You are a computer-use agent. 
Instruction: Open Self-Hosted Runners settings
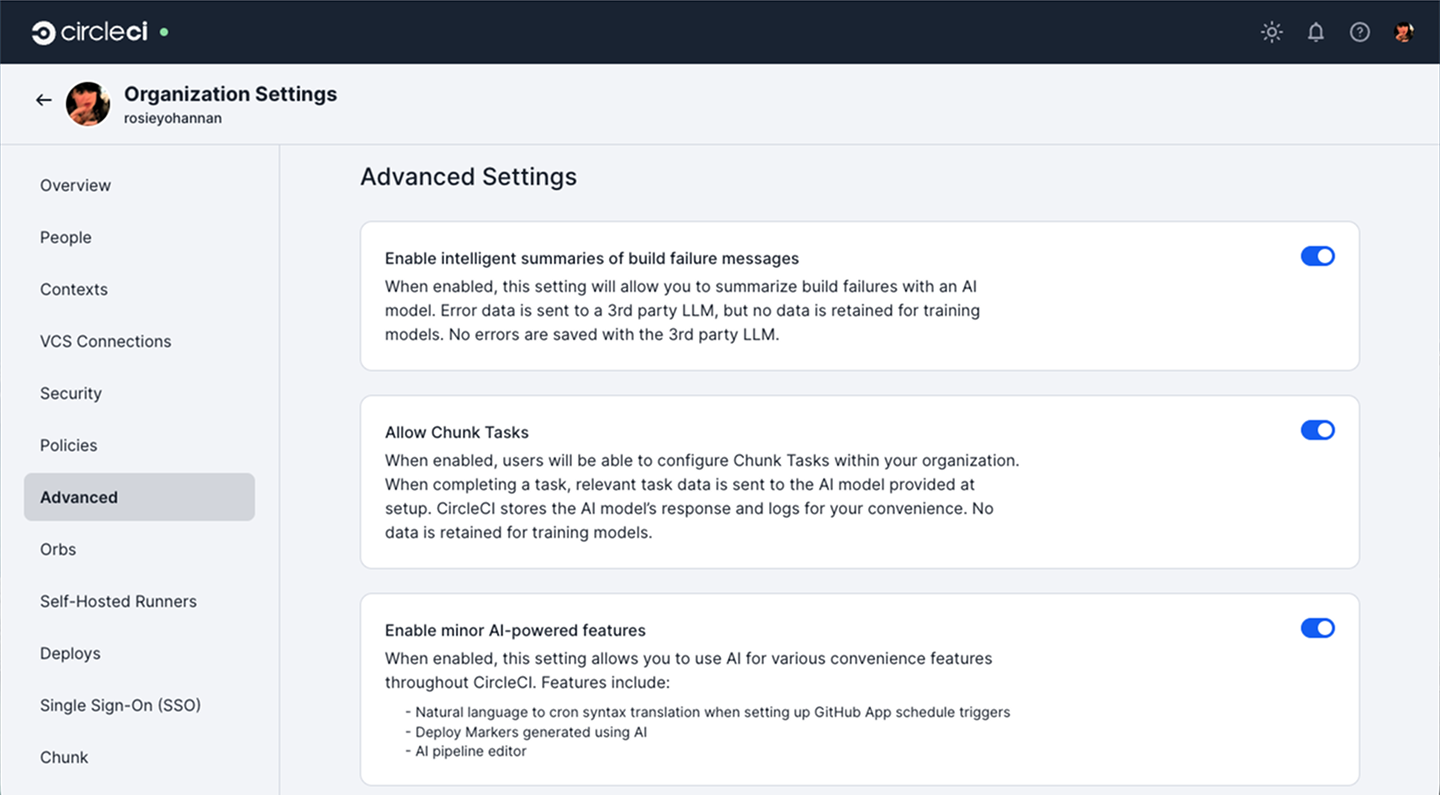click(x=118, y=601)
